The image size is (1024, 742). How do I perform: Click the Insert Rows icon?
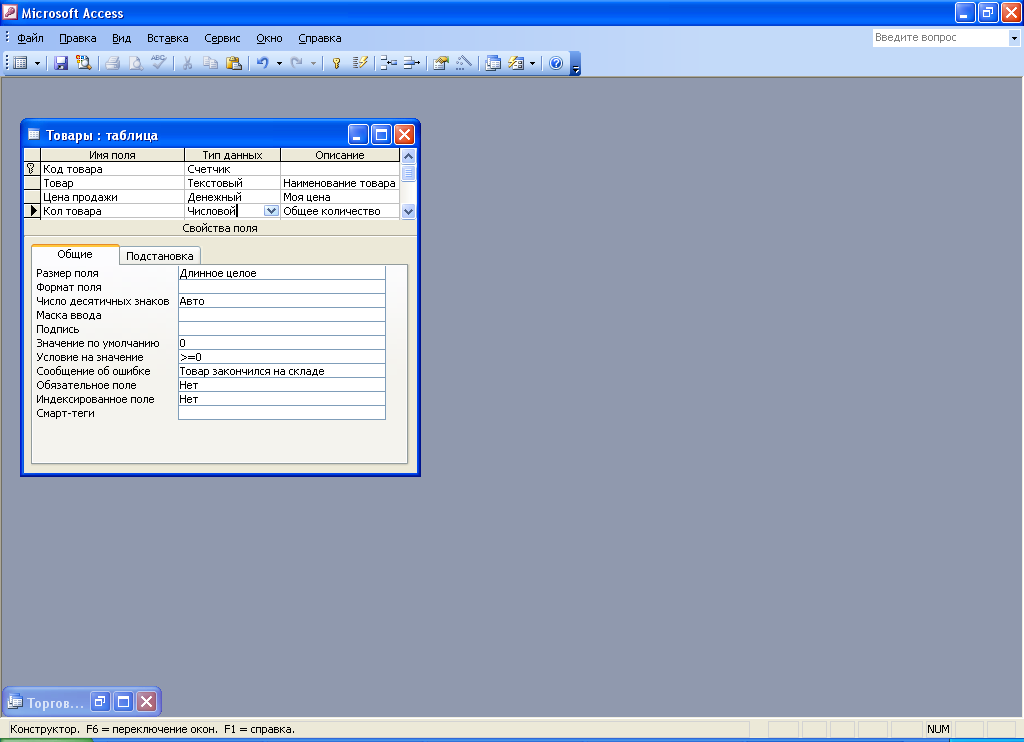pyautogui.click(x=389, y=63)
